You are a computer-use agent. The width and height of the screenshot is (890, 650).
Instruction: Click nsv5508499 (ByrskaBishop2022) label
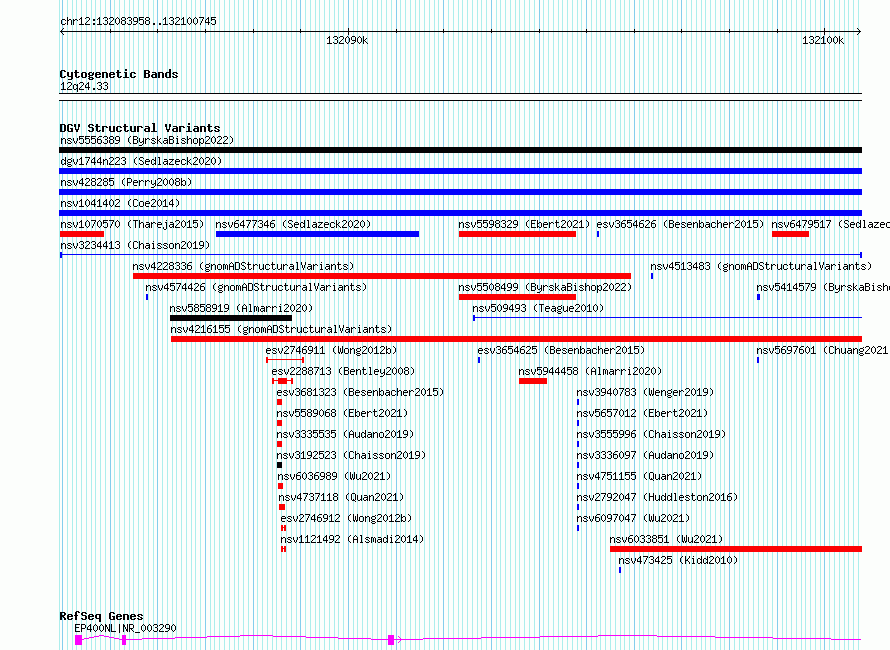pyautogui.click(x=545, y=287)
